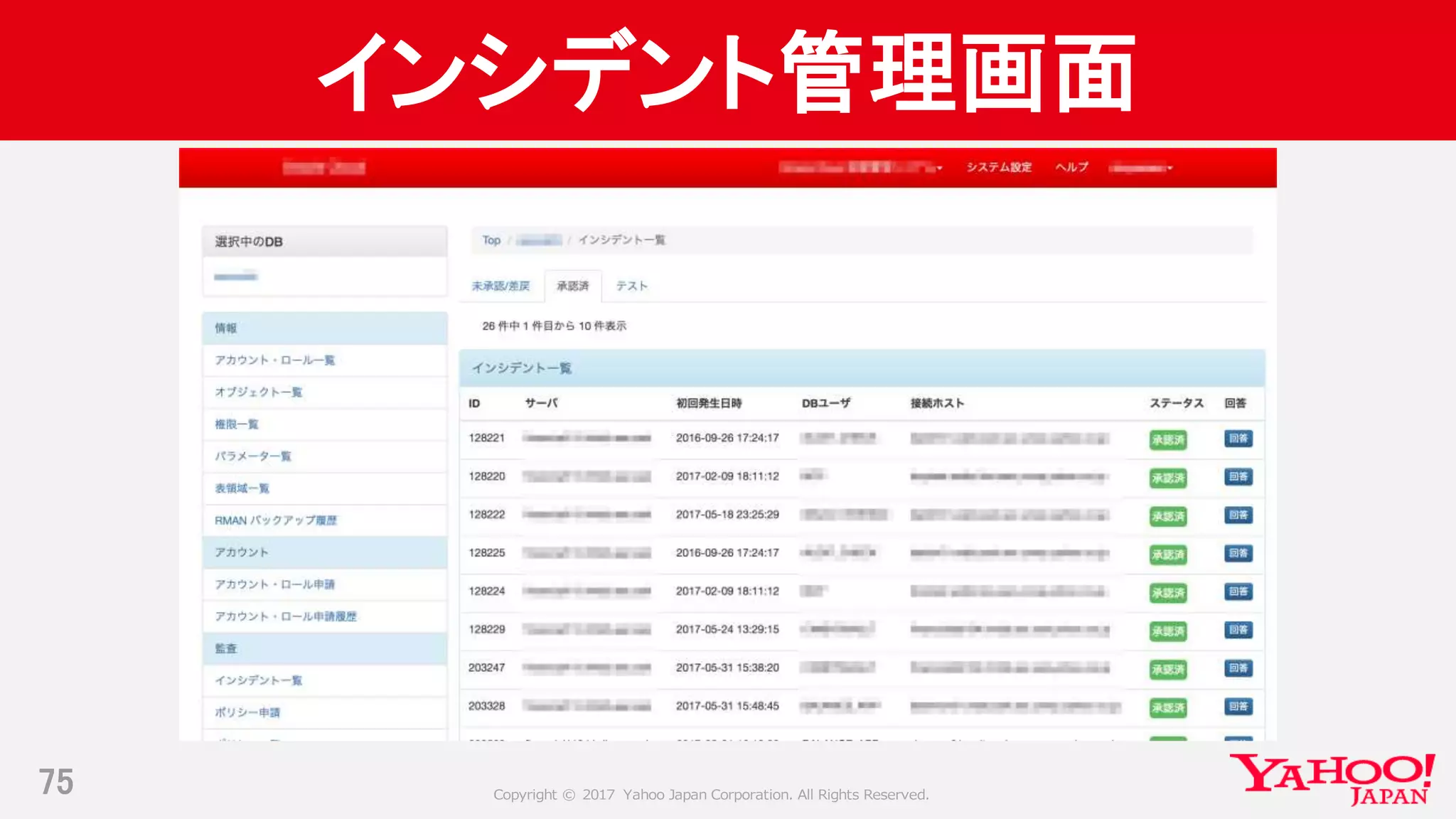
Task: Open システム設定 in the top navigation
Action: pos(999,167)
